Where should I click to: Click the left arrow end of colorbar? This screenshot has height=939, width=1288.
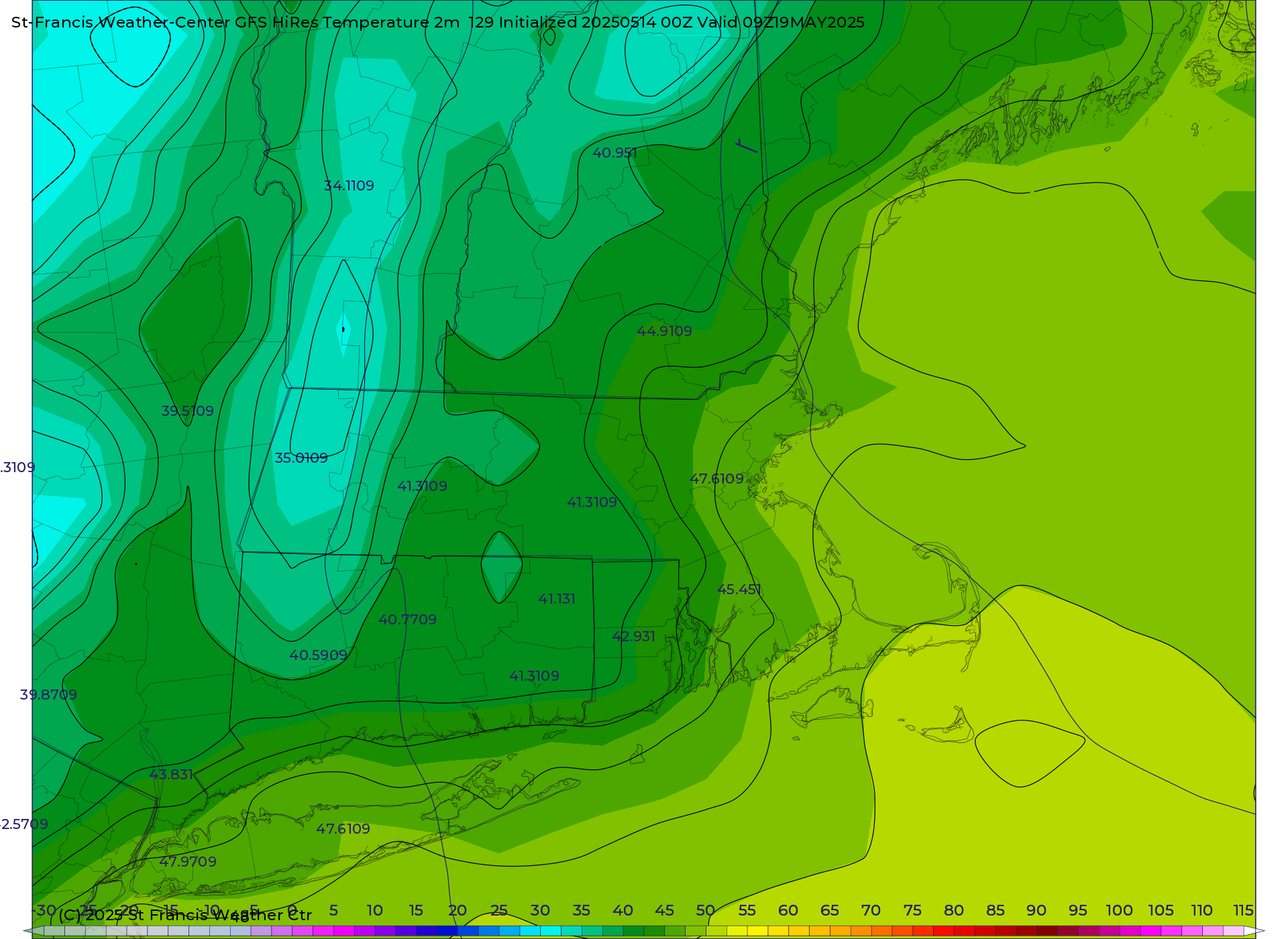(34, 931)
